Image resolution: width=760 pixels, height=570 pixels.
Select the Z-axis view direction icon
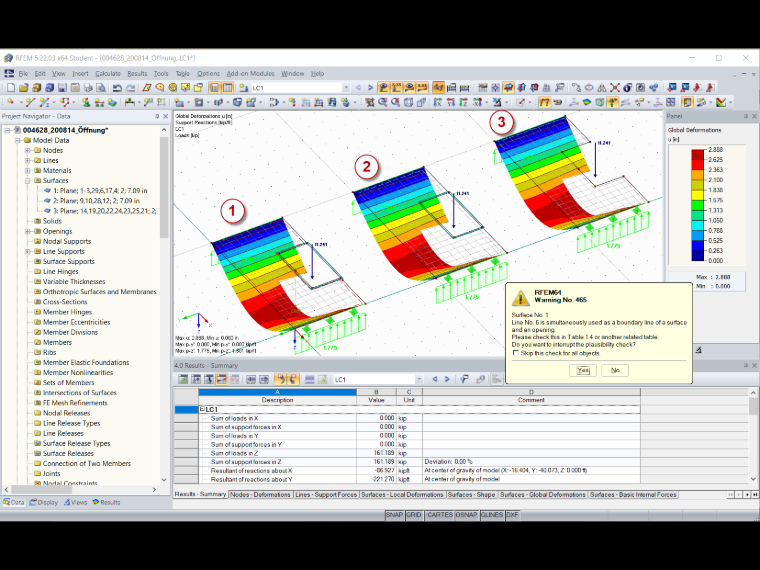pos(464,102)
